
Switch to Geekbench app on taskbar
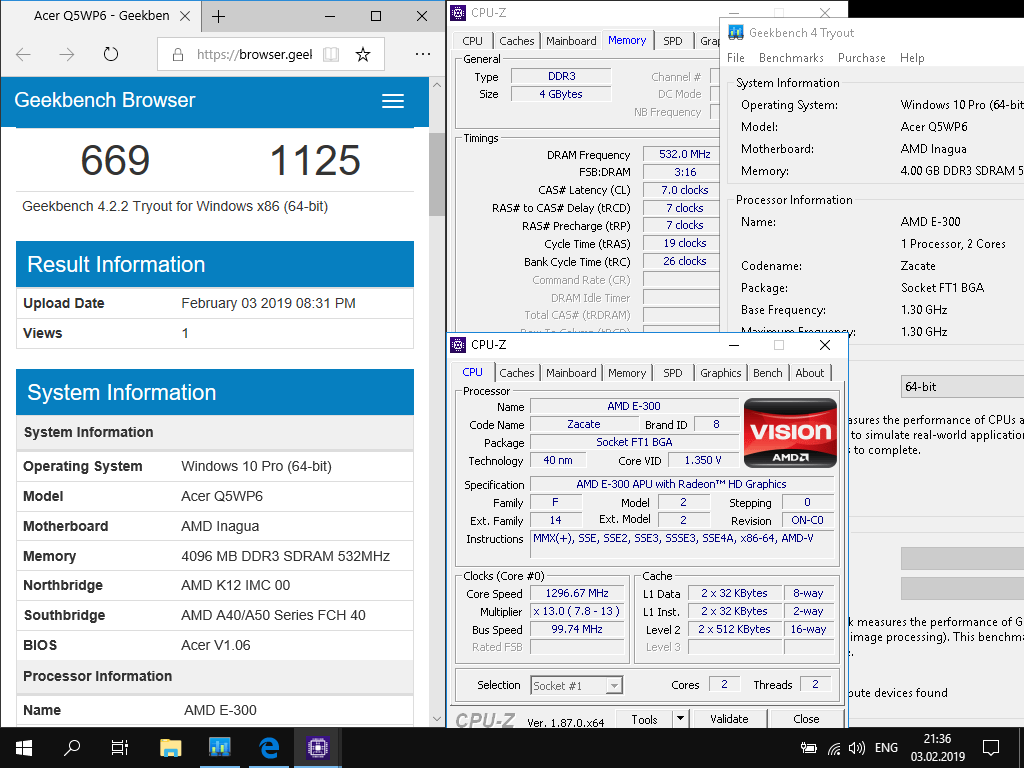(220, 747)
